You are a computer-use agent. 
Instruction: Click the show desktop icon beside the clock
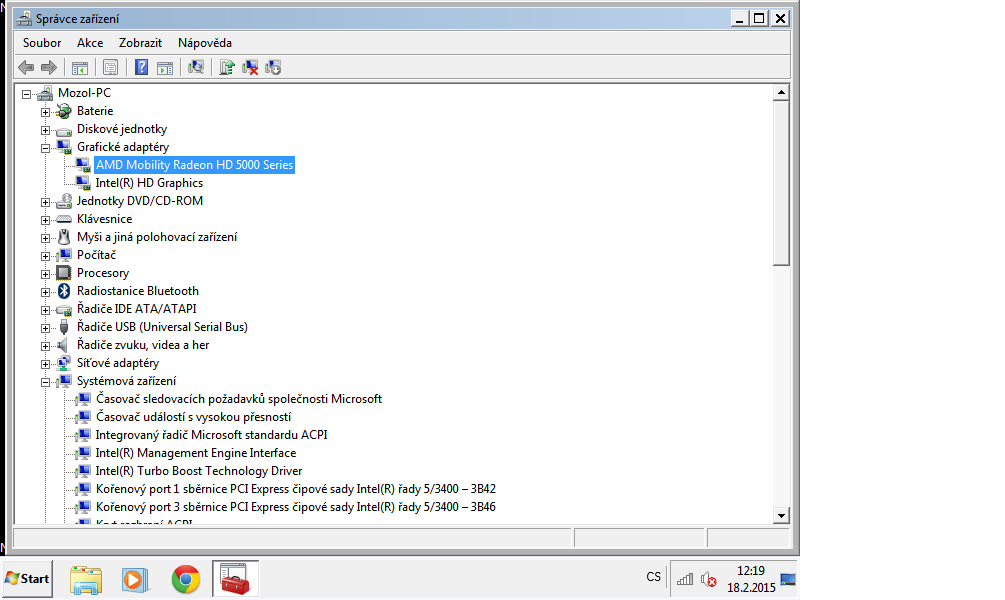[x=788, y=579]
